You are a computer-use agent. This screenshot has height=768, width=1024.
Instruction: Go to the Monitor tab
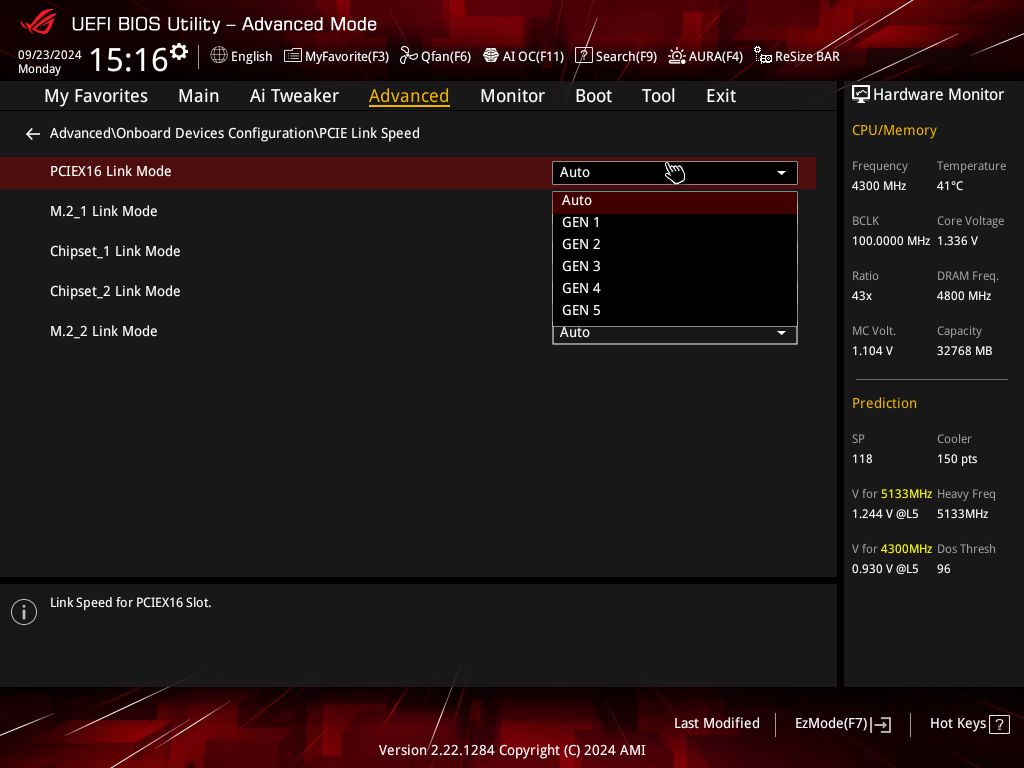click(x=512, y=96)
